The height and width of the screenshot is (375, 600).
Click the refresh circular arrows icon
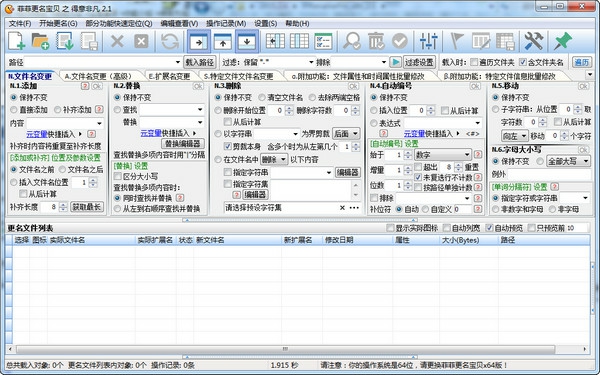point(170,41)
